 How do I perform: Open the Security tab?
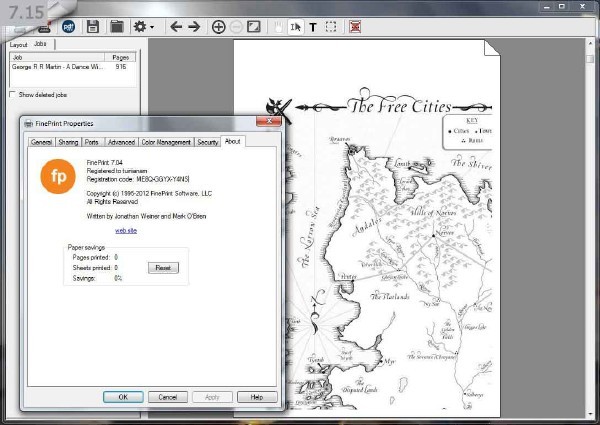click(x=207, y=142)
